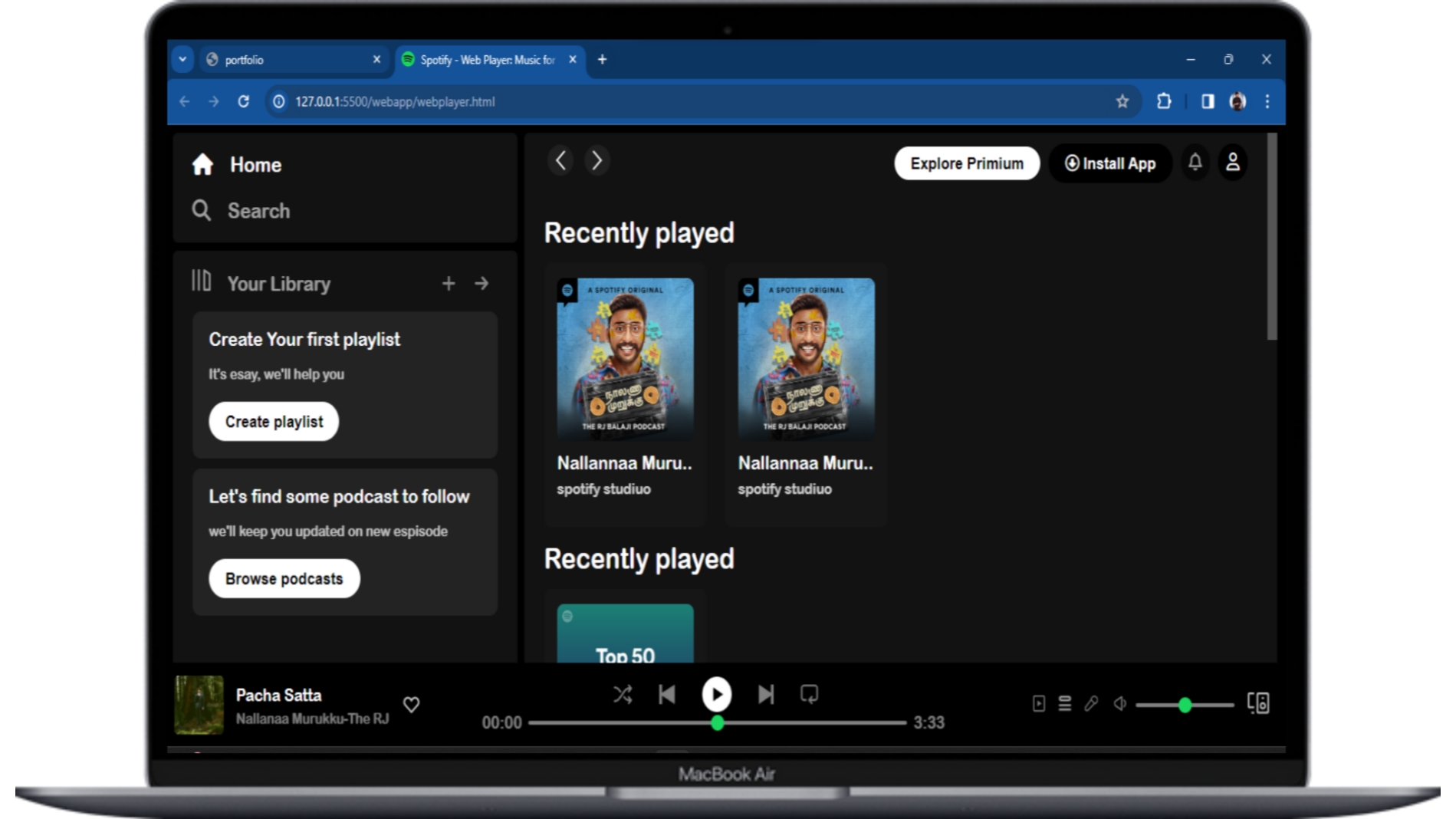This screenshot has height=819, width=1456.
Task: View site information icon
Action: click(279, 101)
